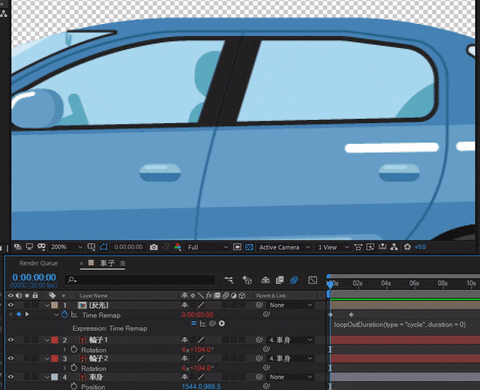Toggle the quality switch for 輪子1 layer

pyautogui.click(x=201, y=340)
